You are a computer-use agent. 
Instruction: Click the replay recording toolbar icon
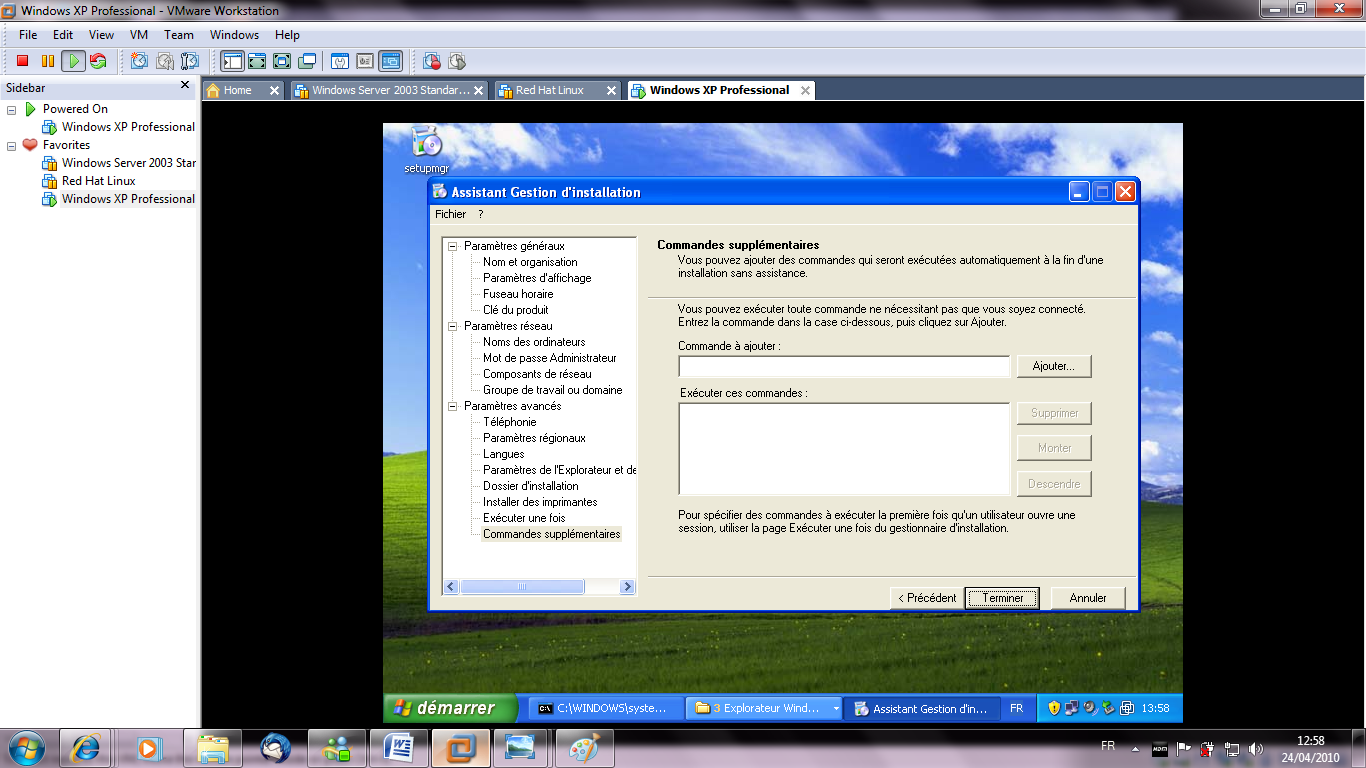click(457, 61)
